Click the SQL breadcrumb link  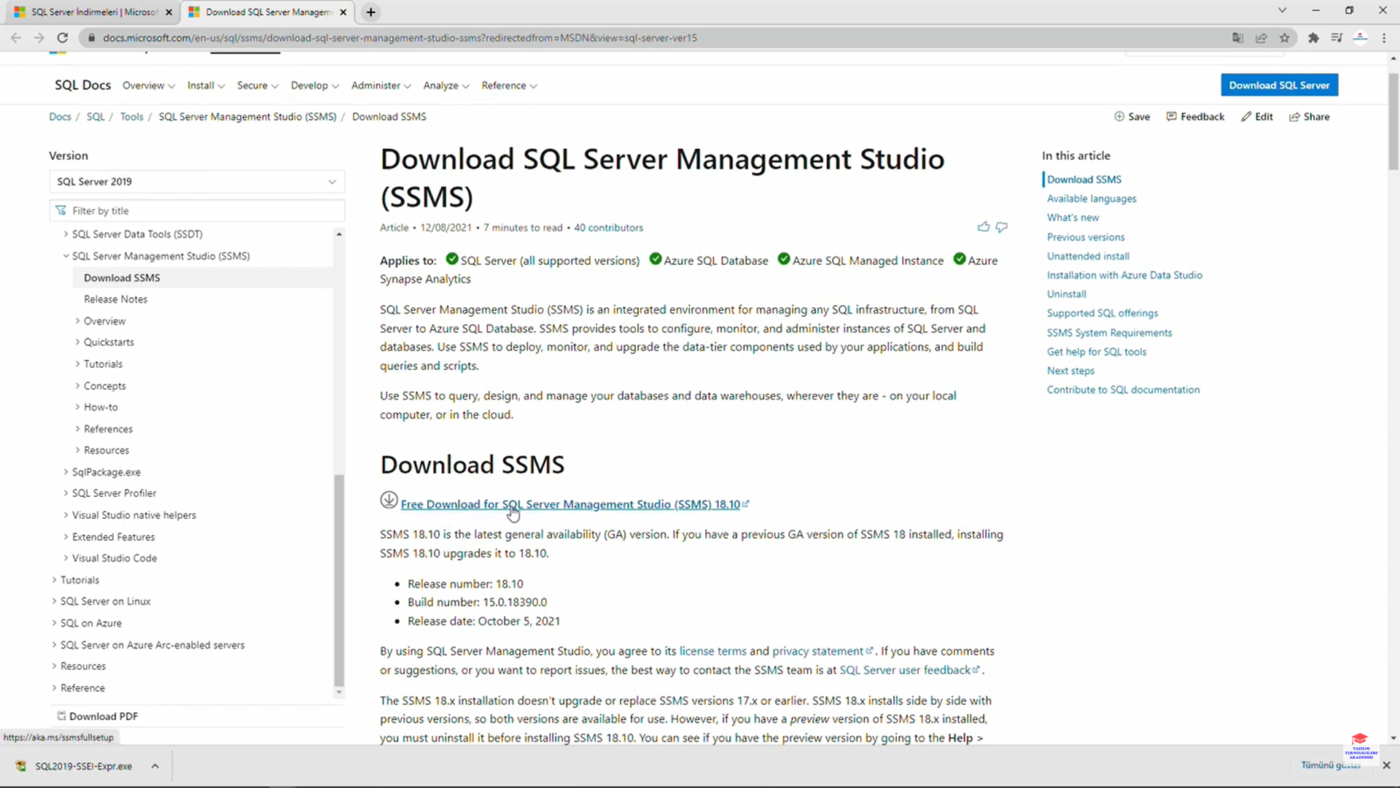(95, 117)
